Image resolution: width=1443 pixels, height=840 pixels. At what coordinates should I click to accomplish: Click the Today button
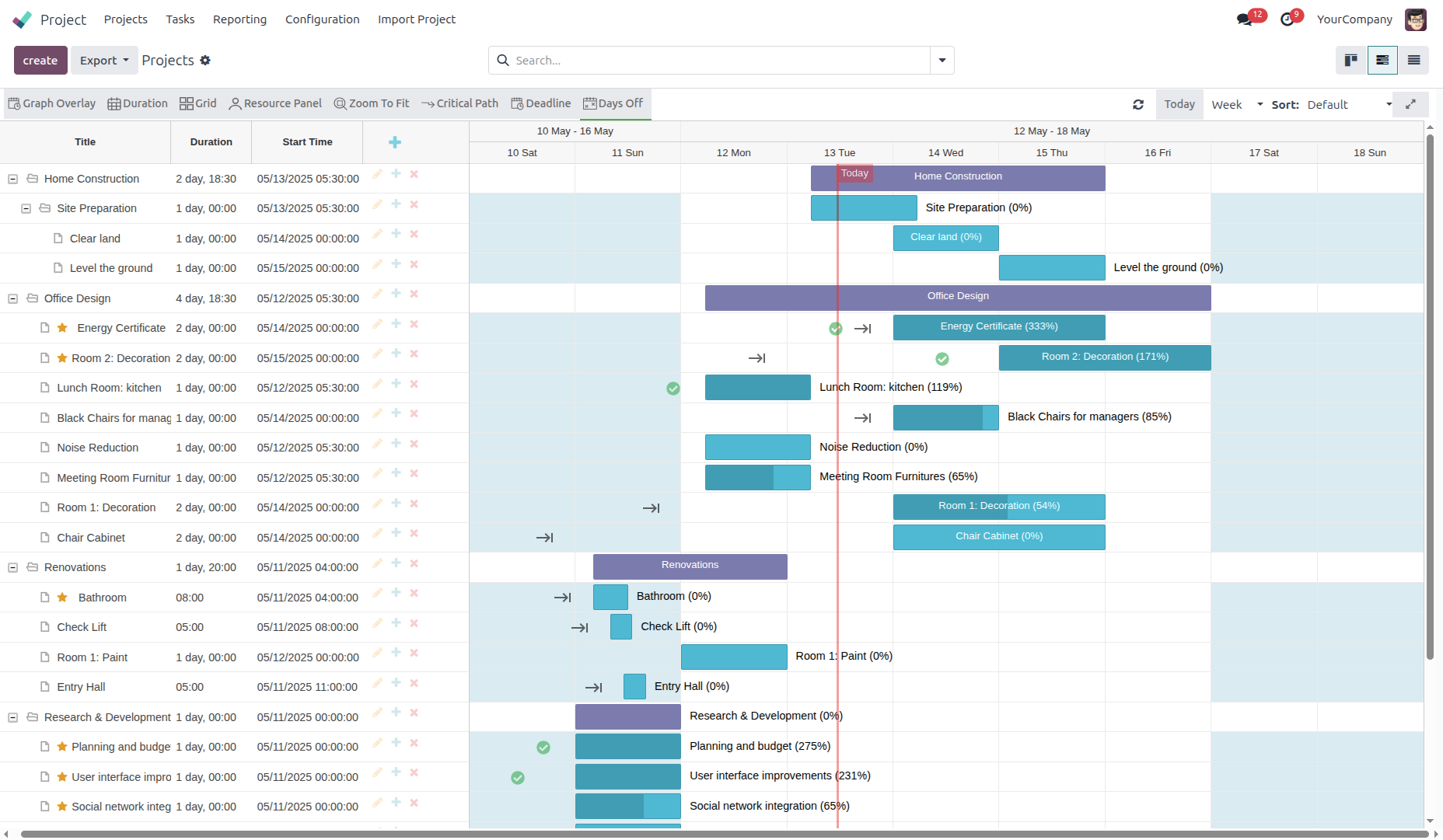tap(1179, 104)
